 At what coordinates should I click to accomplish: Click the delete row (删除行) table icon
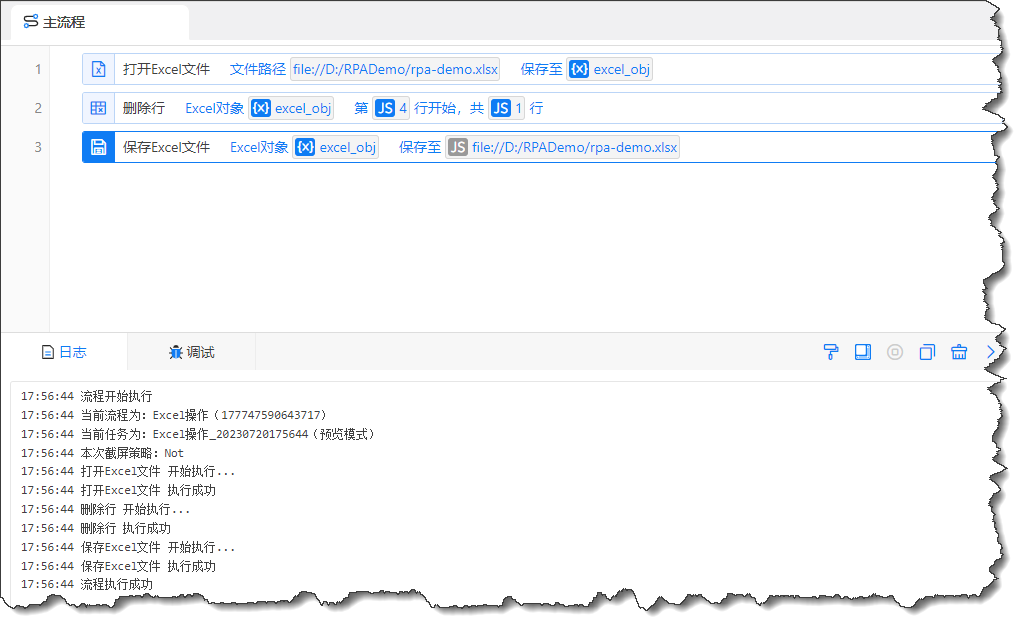tap(98, 108)
